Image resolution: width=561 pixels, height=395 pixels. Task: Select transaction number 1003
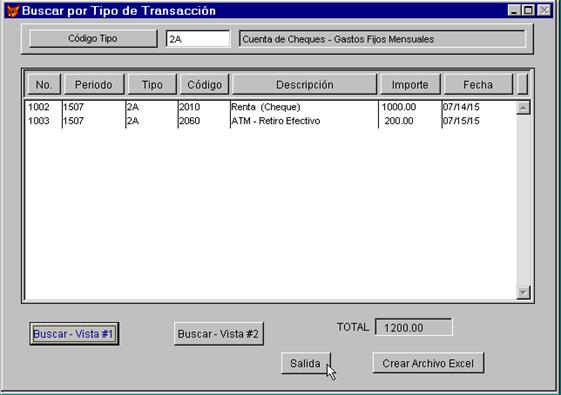pyautogui.click(x=39, y=121)
